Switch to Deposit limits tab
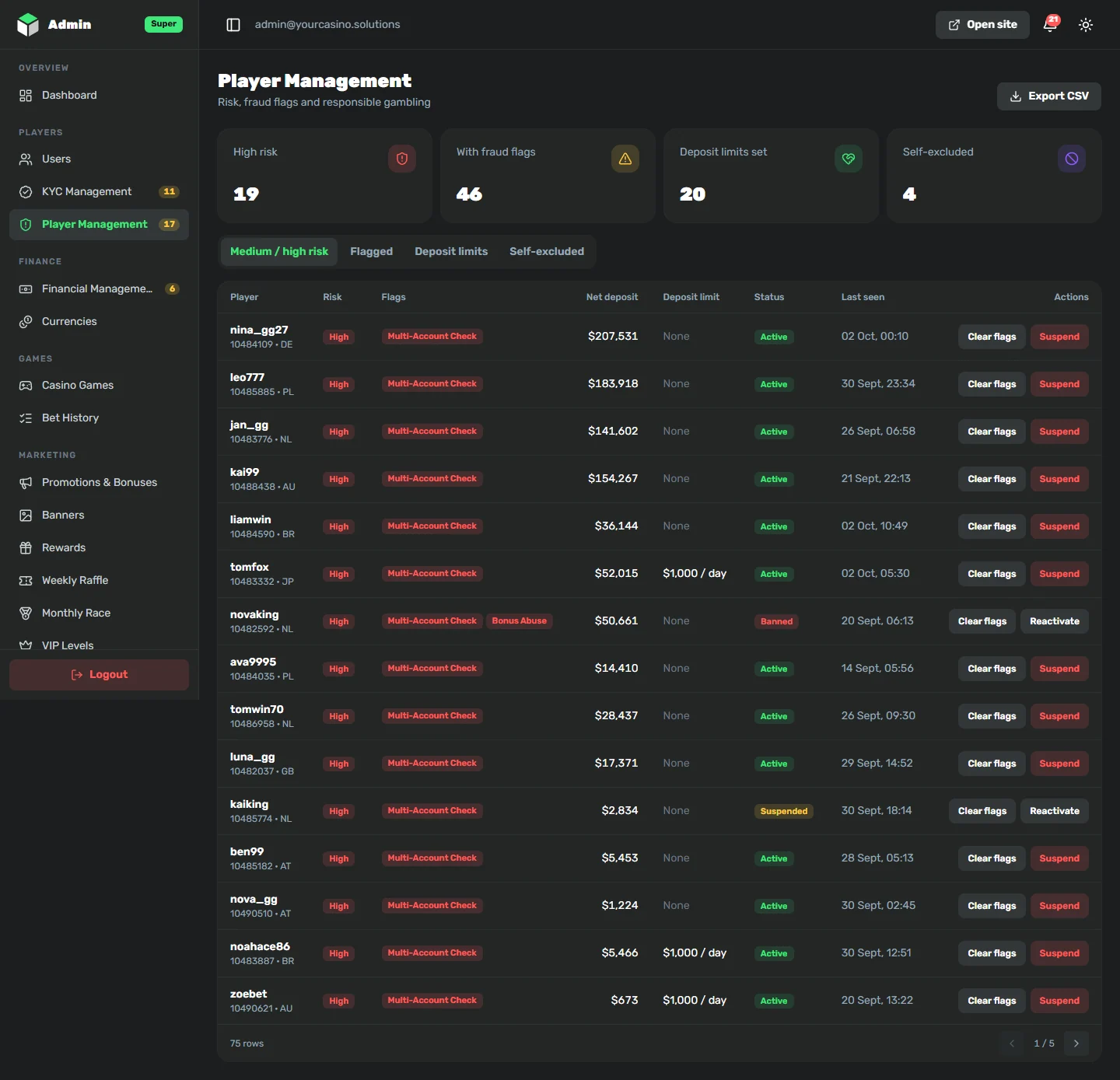Viewport: 1120px width, 1080px height. click(451, 252)
